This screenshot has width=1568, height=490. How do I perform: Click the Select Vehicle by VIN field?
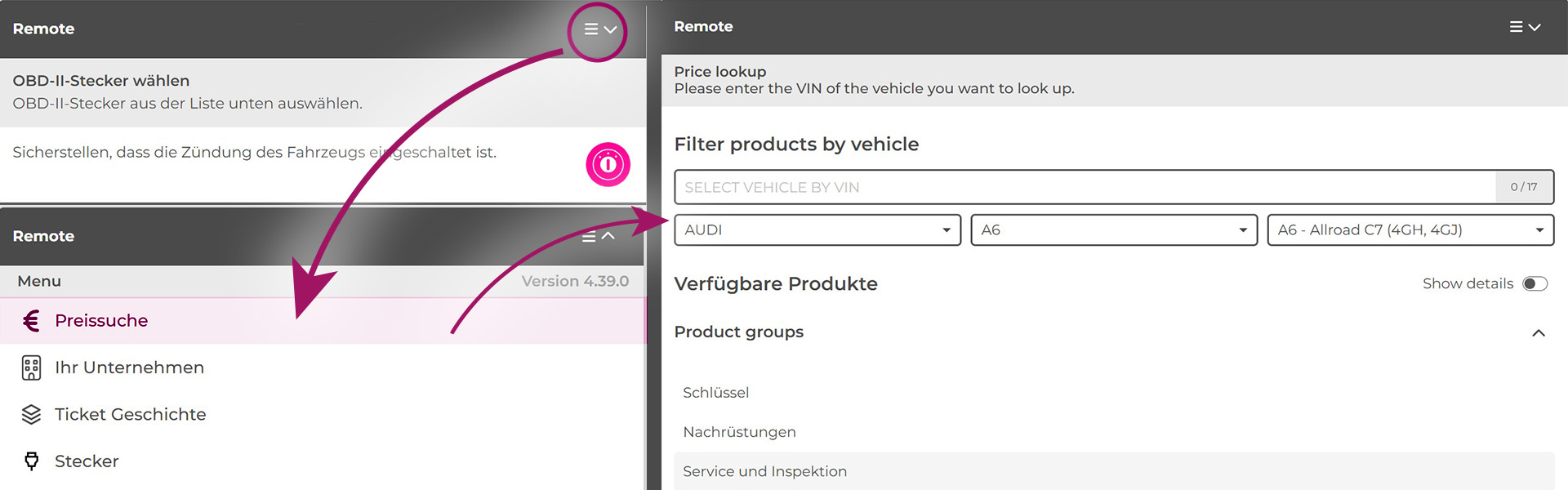[x=1085, y=187]
